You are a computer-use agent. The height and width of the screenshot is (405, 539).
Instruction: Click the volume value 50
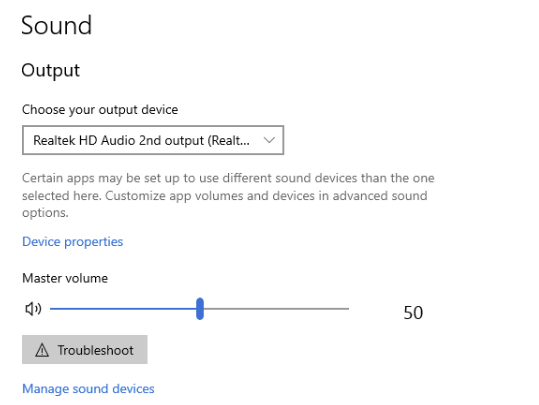tap(413, 313)
